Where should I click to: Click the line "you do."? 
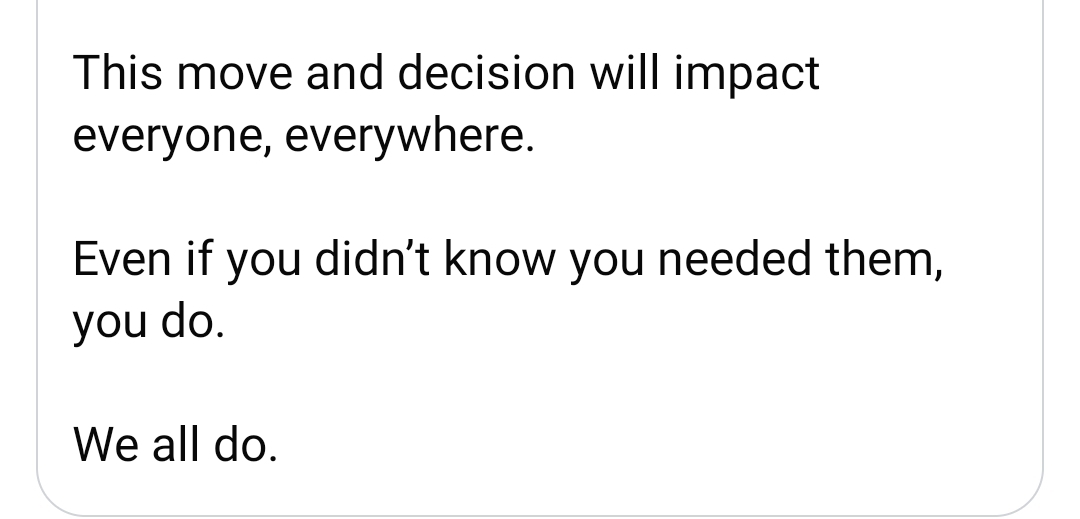coord(143,324)
